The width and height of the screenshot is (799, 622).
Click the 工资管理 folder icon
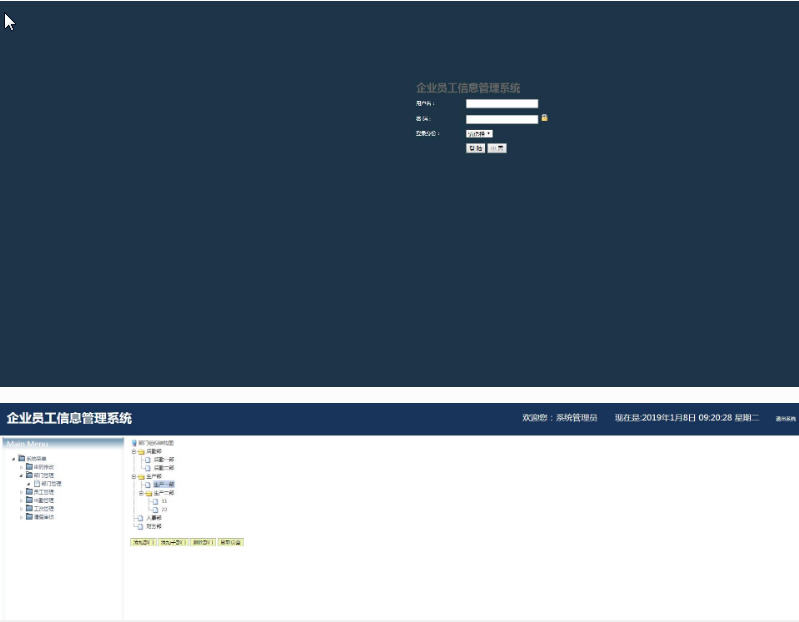click(x=29, y=508)
